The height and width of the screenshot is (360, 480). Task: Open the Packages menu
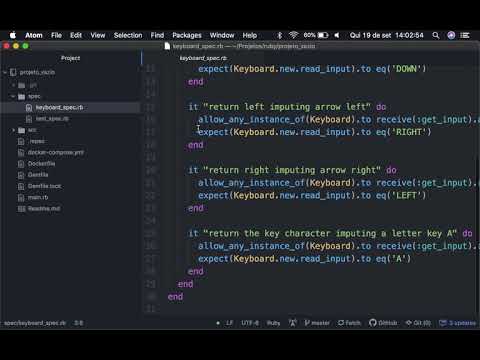tap(187, 35)
